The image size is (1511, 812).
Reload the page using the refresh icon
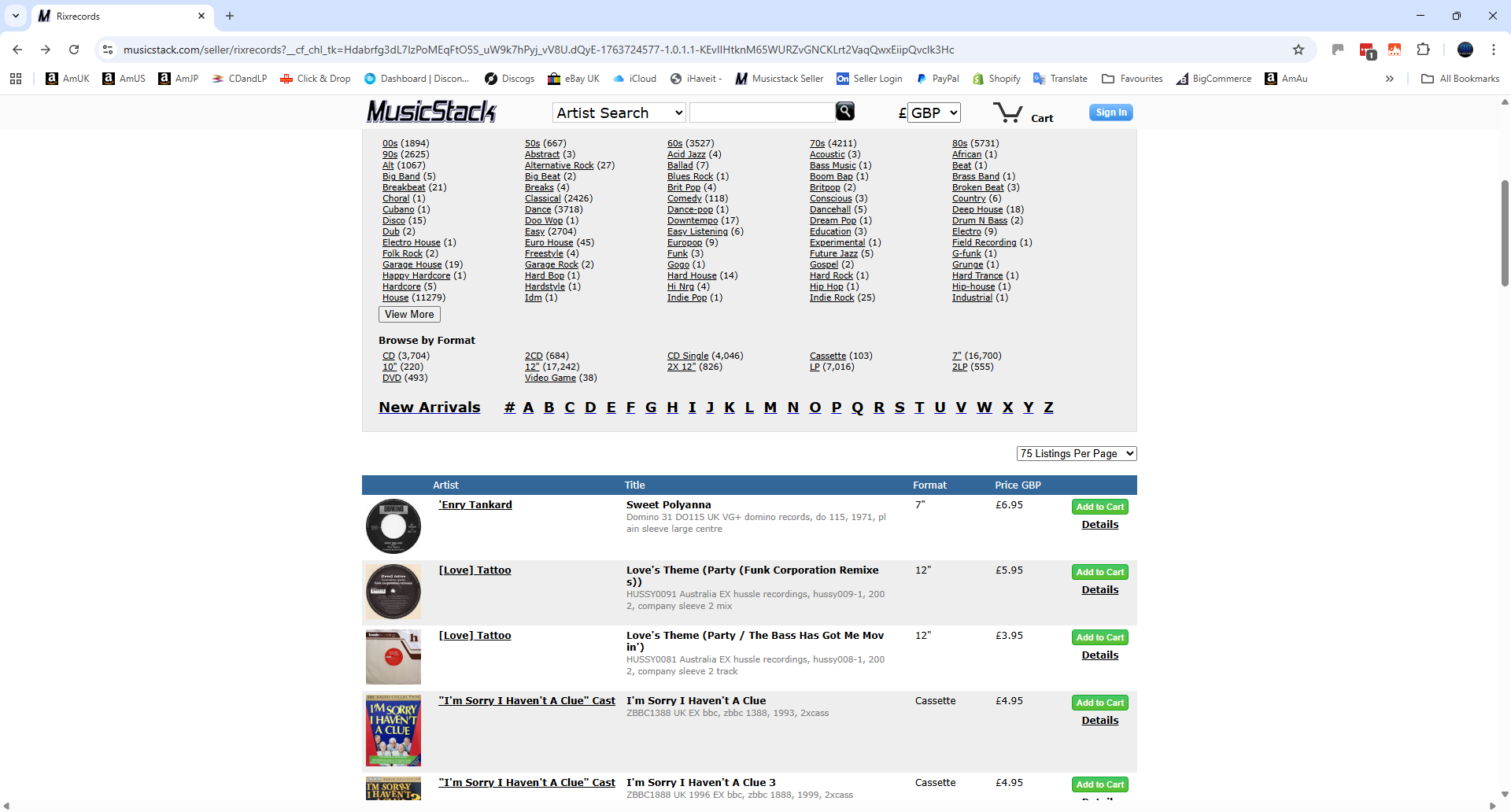coord(74,50)
